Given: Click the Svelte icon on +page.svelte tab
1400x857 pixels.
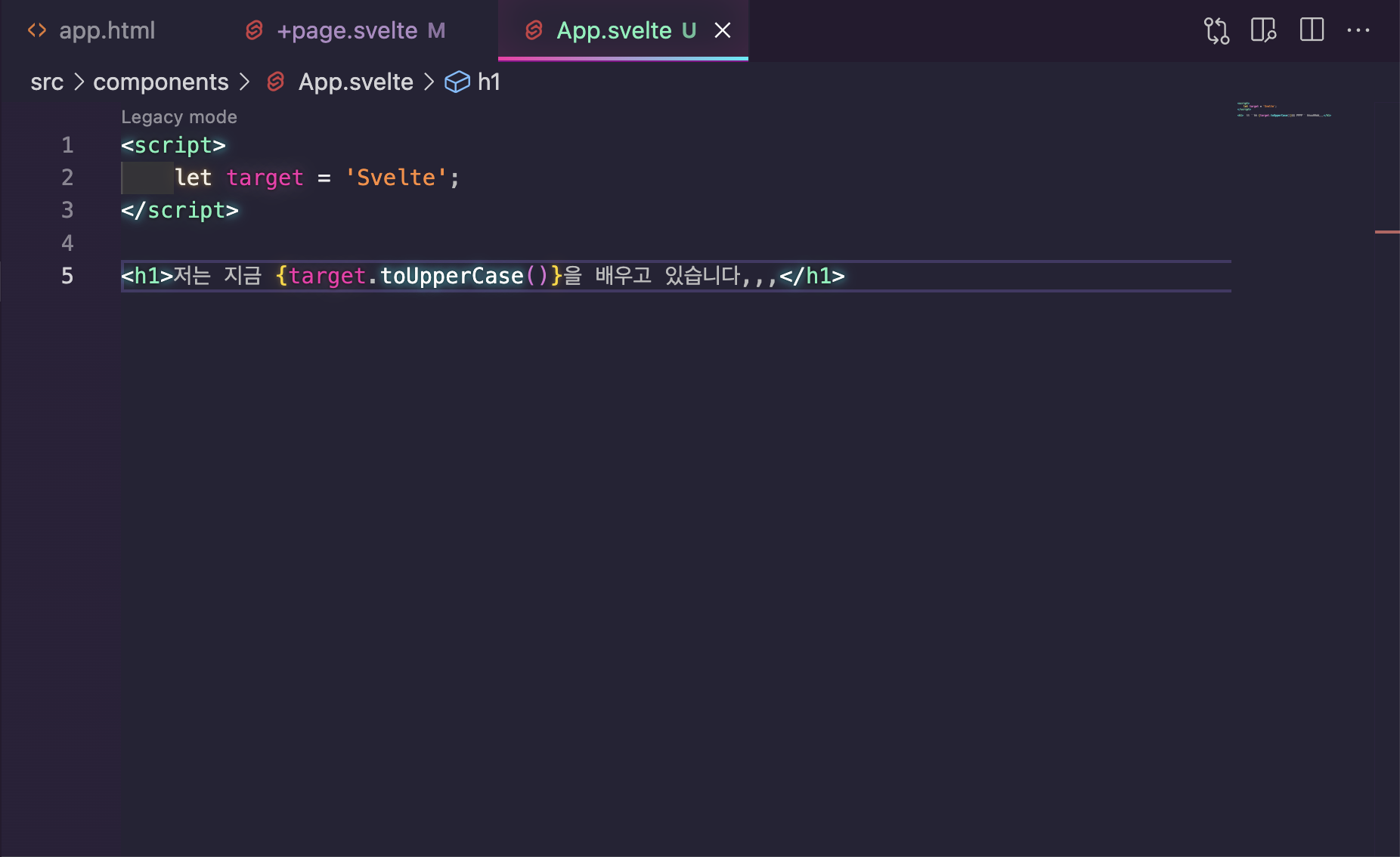Looking at the screenshot, I should (x=255, y=30).
